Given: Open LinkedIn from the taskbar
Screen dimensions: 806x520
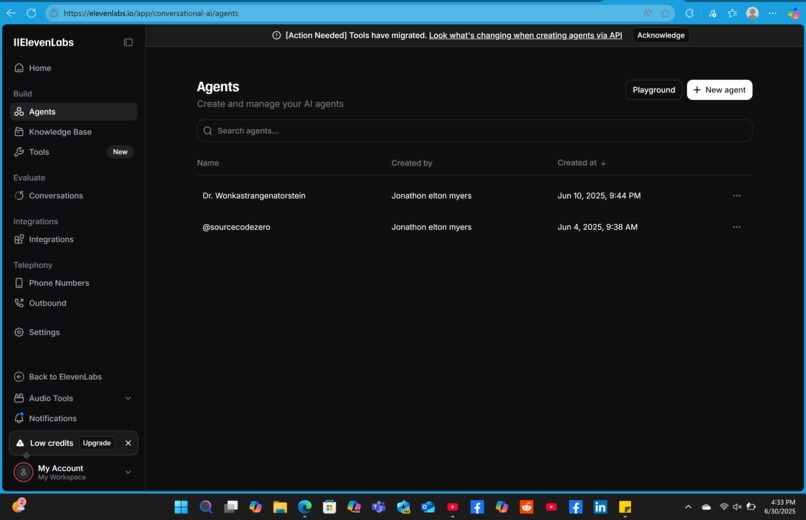Looking at the screenshot, I should coord(600,507).
